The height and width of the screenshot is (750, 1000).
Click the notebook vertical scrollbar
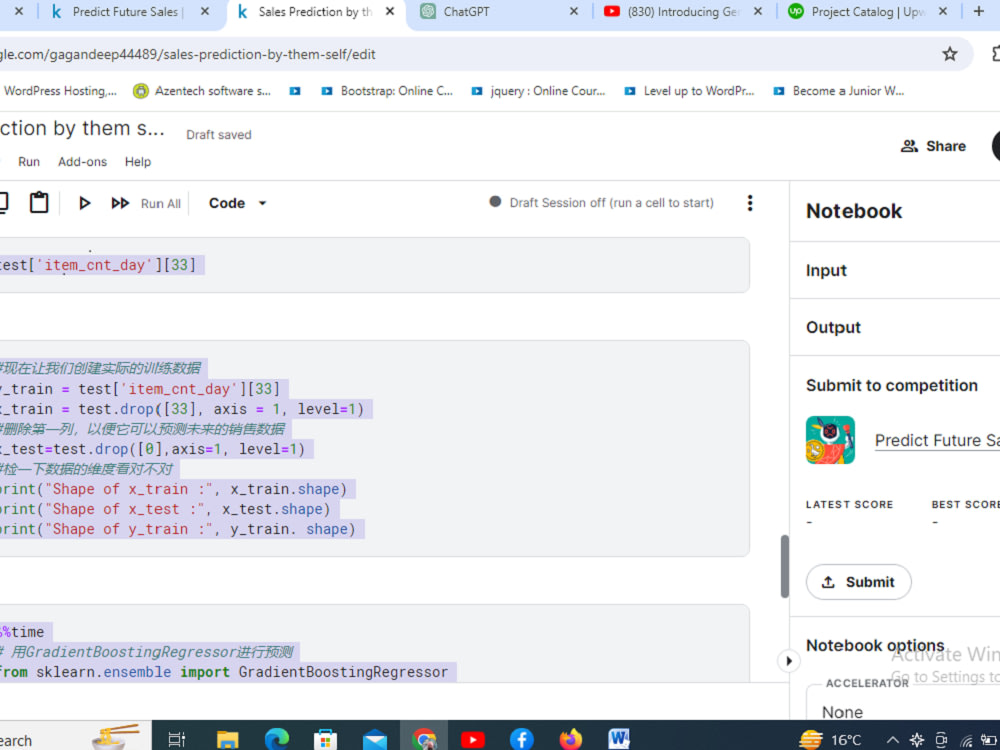click(784, 566)
